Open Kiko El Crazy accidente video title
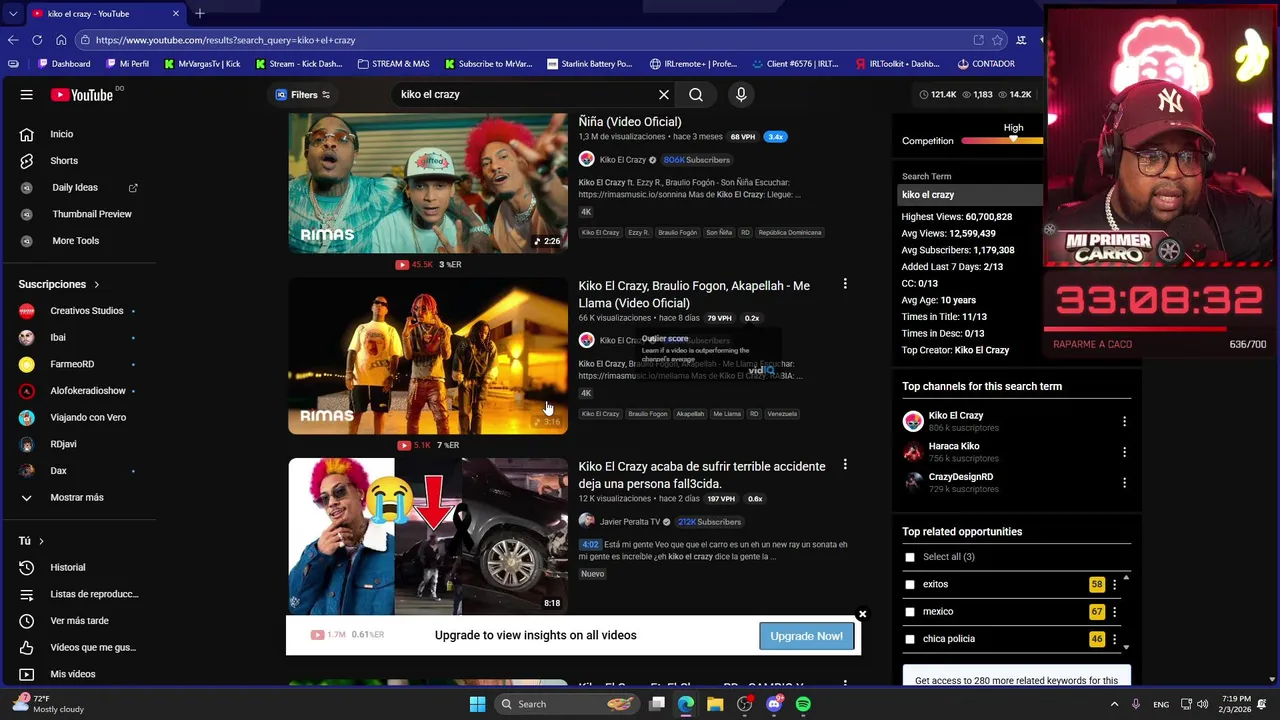Viewport: 1280px width, 720px height. [x=702, y=475]
